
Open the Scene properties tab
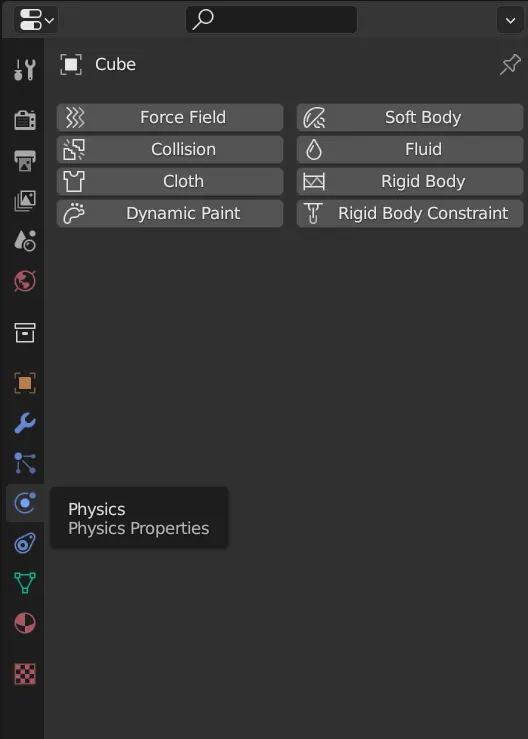[x=25, y=240]
